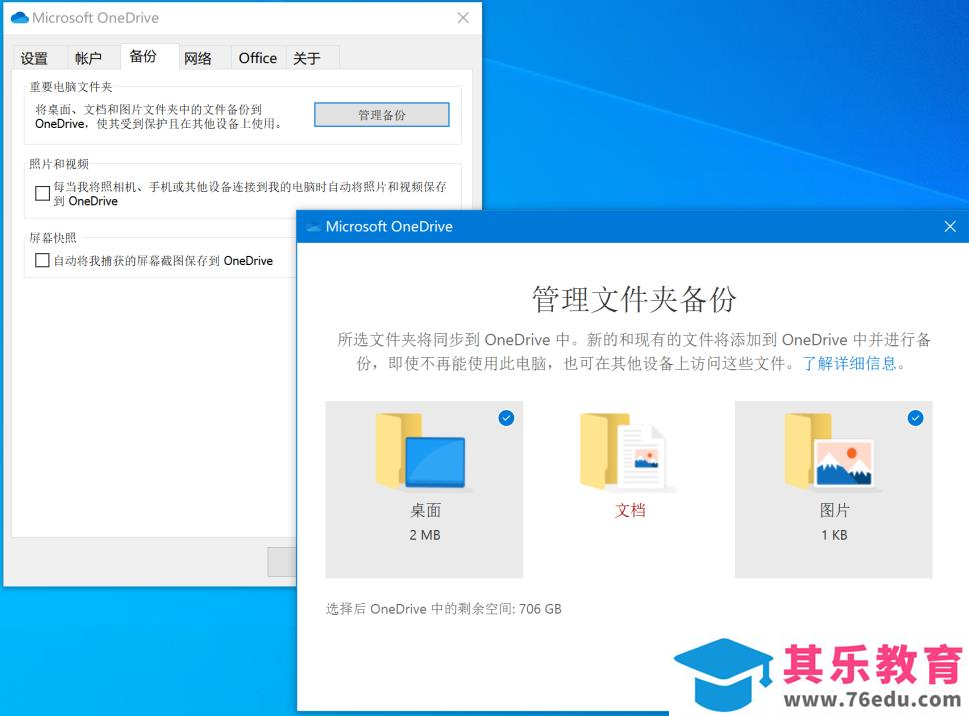Viewport: 969px width, 716px height.
Task: Click the OneDrive cloud icon in settings title
Action: point(20,18)
